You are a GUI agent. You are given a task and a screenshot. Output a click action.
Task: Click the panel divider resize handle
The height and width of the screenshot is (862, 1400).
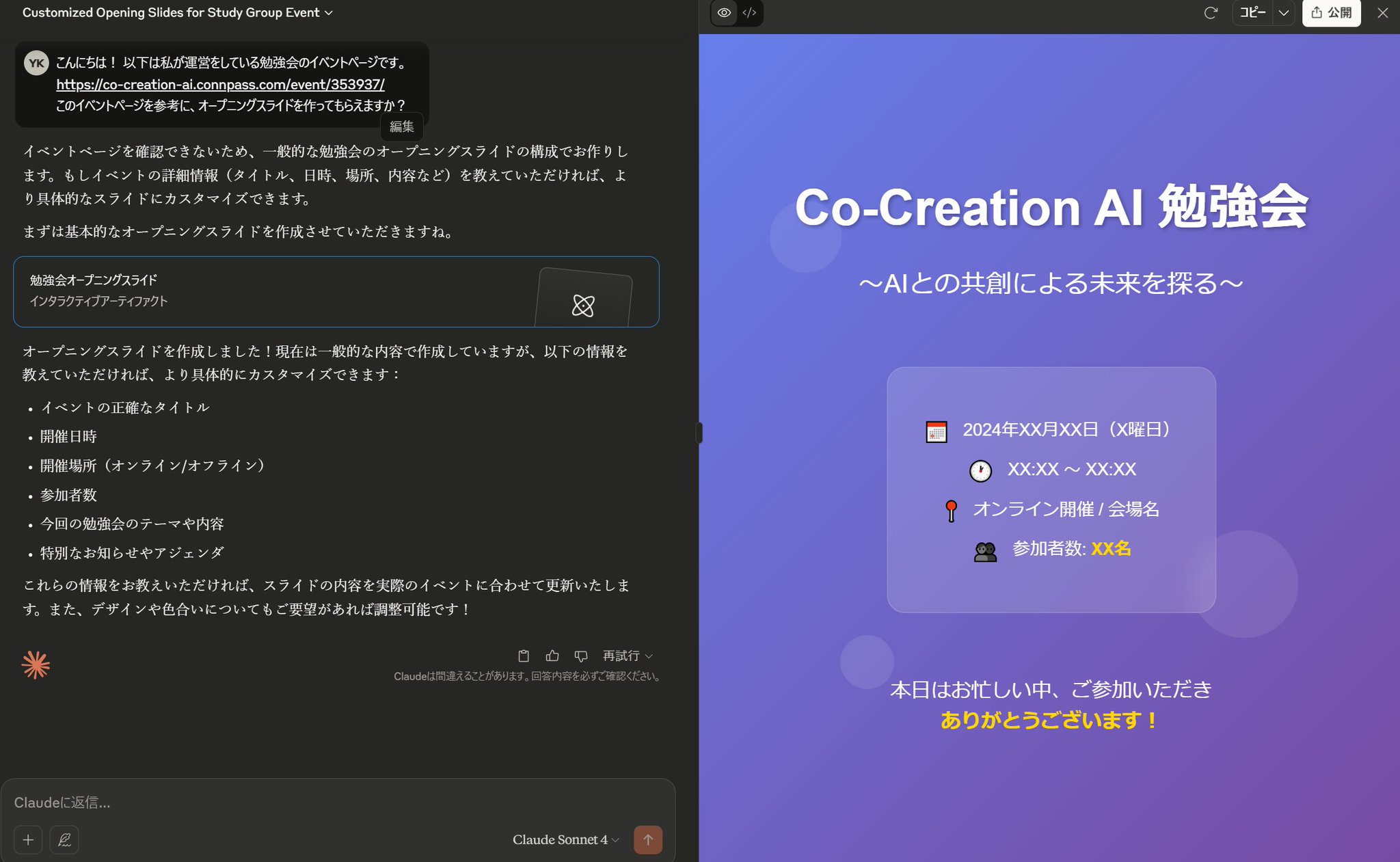[x=699, y=433]
